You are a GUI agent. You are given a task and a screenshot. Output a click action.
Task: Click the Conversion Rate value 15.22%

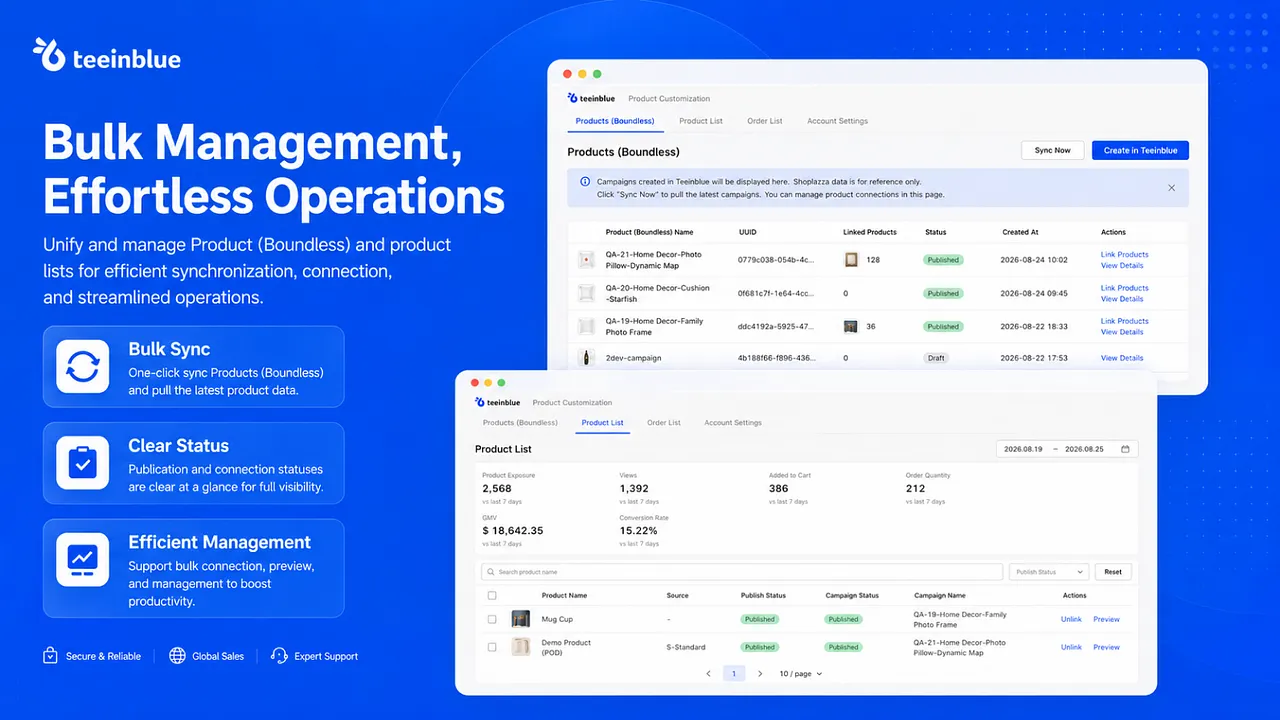[639, 530]
